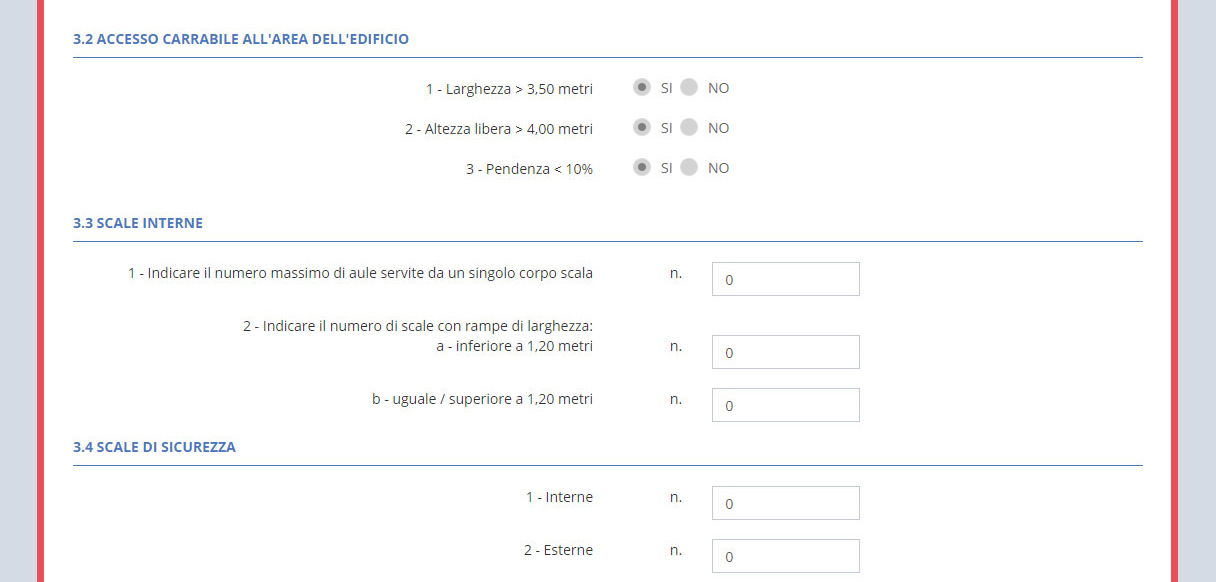Click the "2 - Esterne" label text
This screenshot has width=1216, height=582.
[x=558, y=550]
